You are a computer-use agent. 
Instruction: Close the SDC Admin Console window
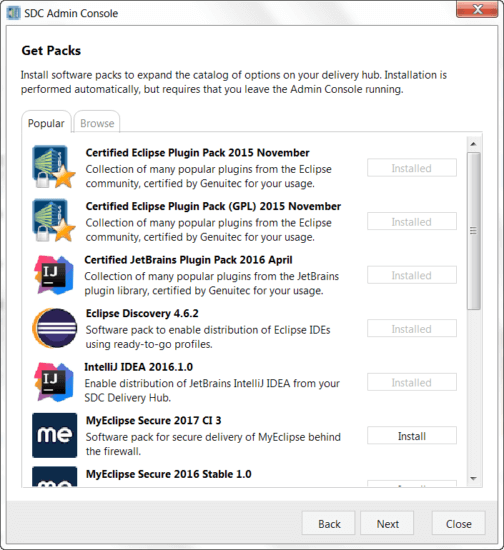coord(477,9)
